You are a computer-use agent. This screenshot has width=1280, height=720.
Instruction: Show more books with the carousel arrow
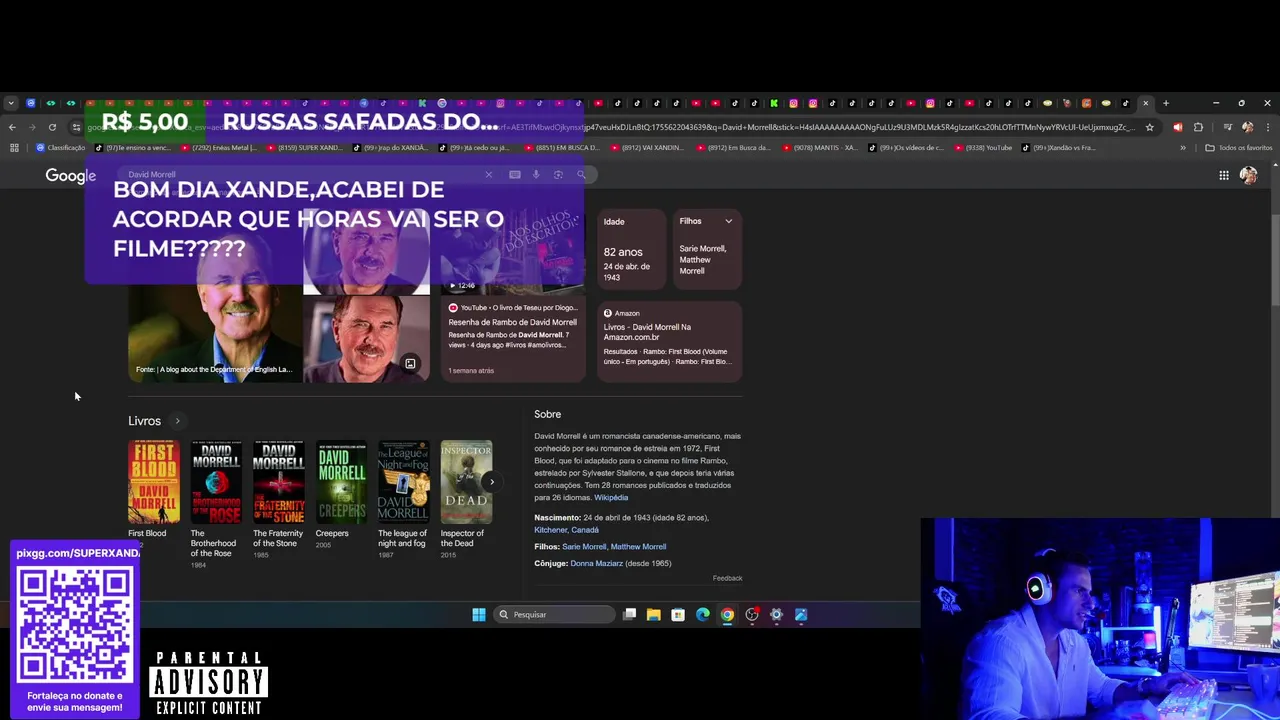point(491,482)
